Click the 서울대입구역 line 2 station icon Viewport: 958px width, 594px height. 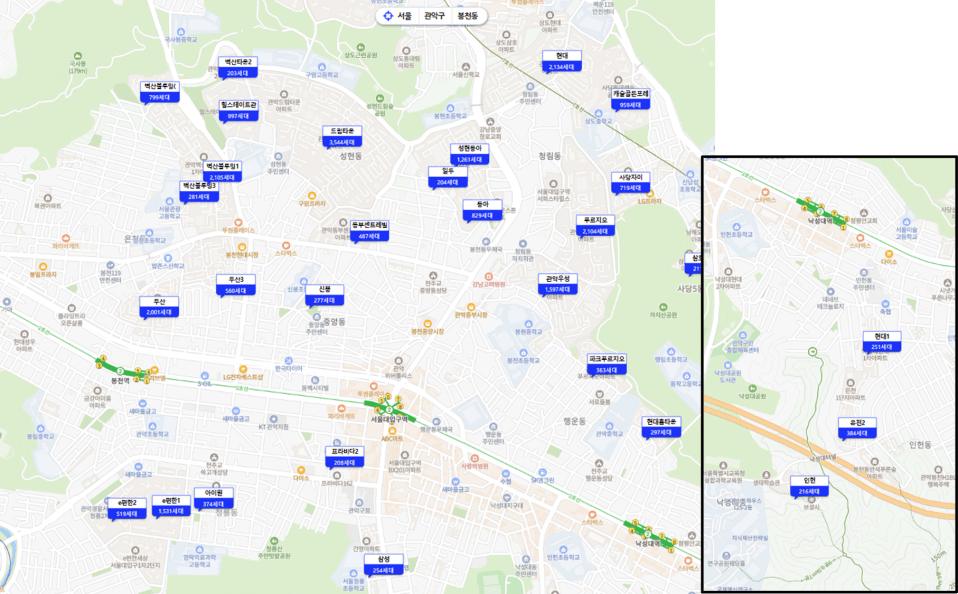[389, 409]
